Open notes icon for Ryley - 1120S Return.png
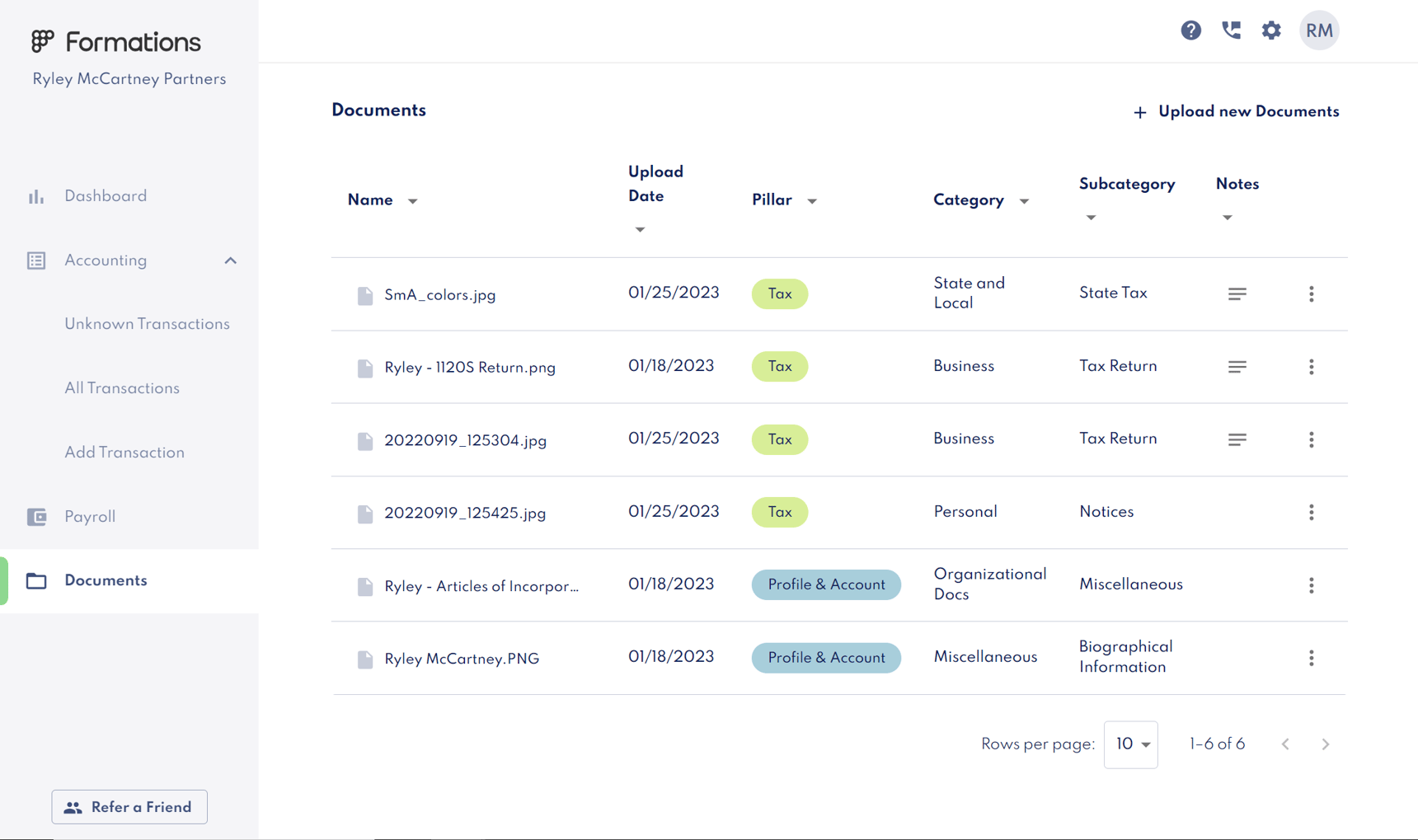The width and height of the screenshot is (1418, 840). [x=1237, y=367]
